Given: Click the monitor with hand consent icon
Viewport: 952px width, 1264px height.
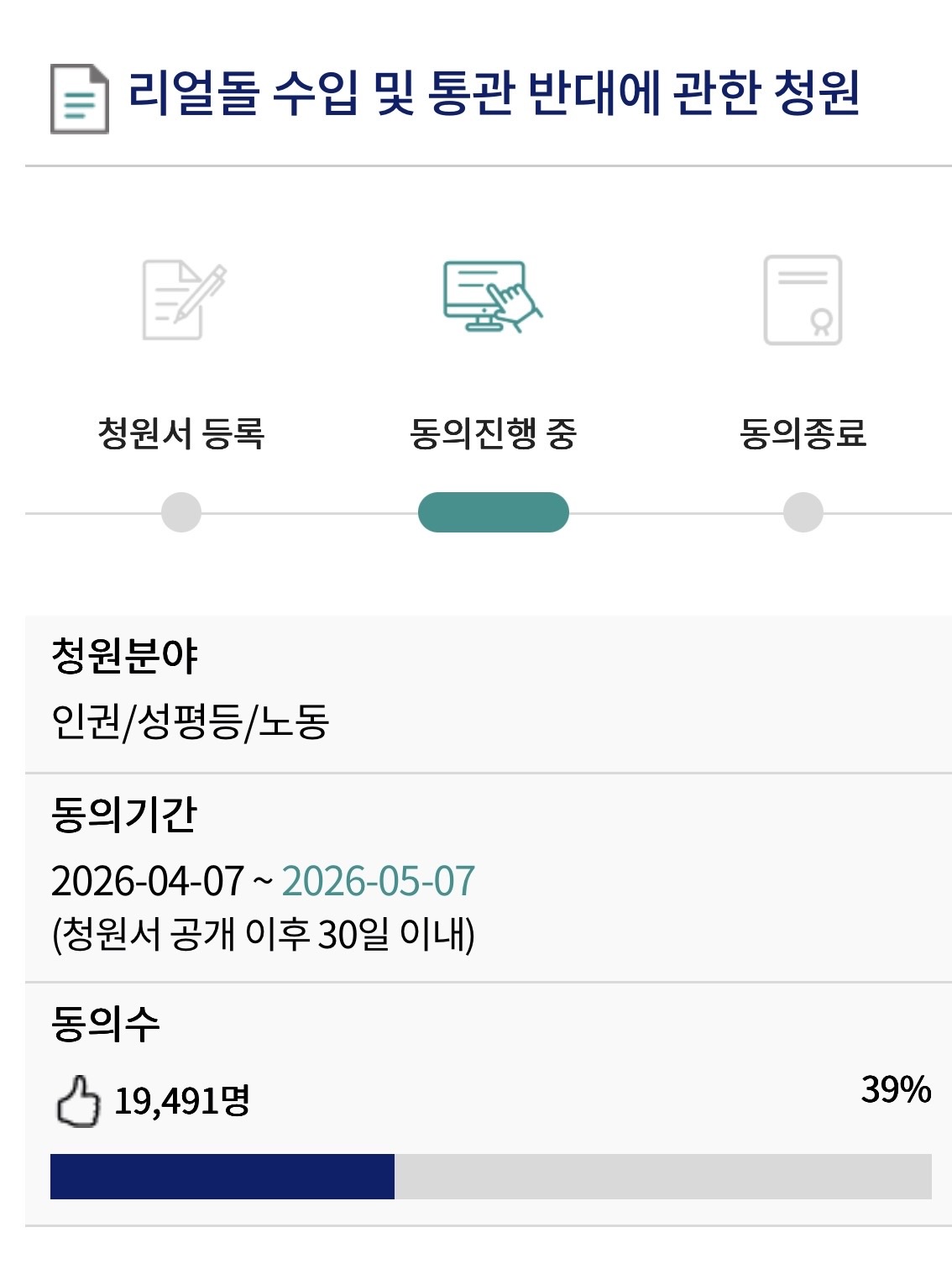Looking at the screenshot, I should tap(493, 296).
